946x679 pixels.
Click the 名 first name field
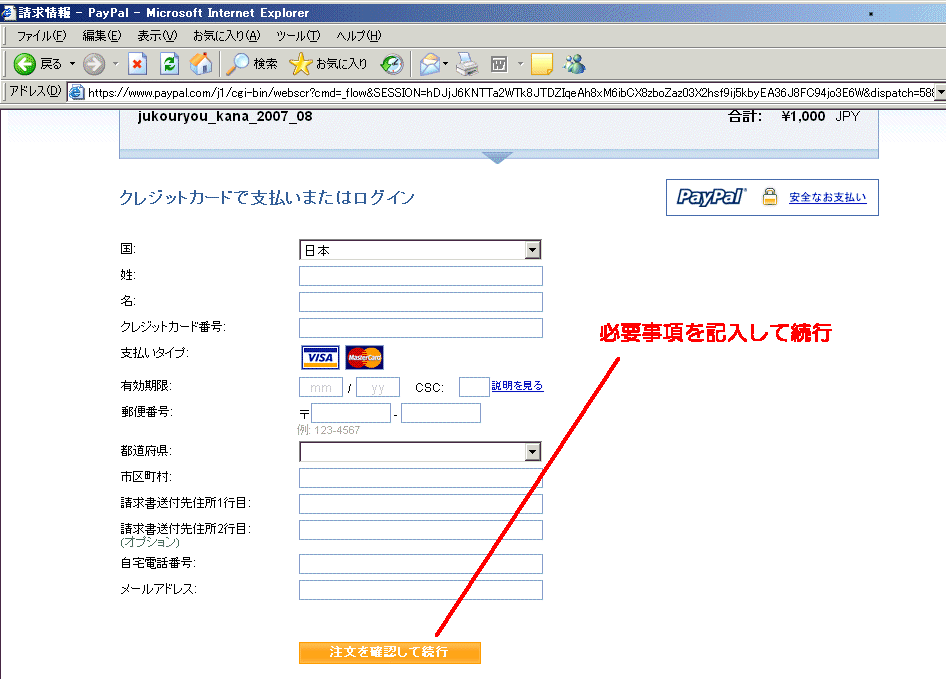(421, 302)
